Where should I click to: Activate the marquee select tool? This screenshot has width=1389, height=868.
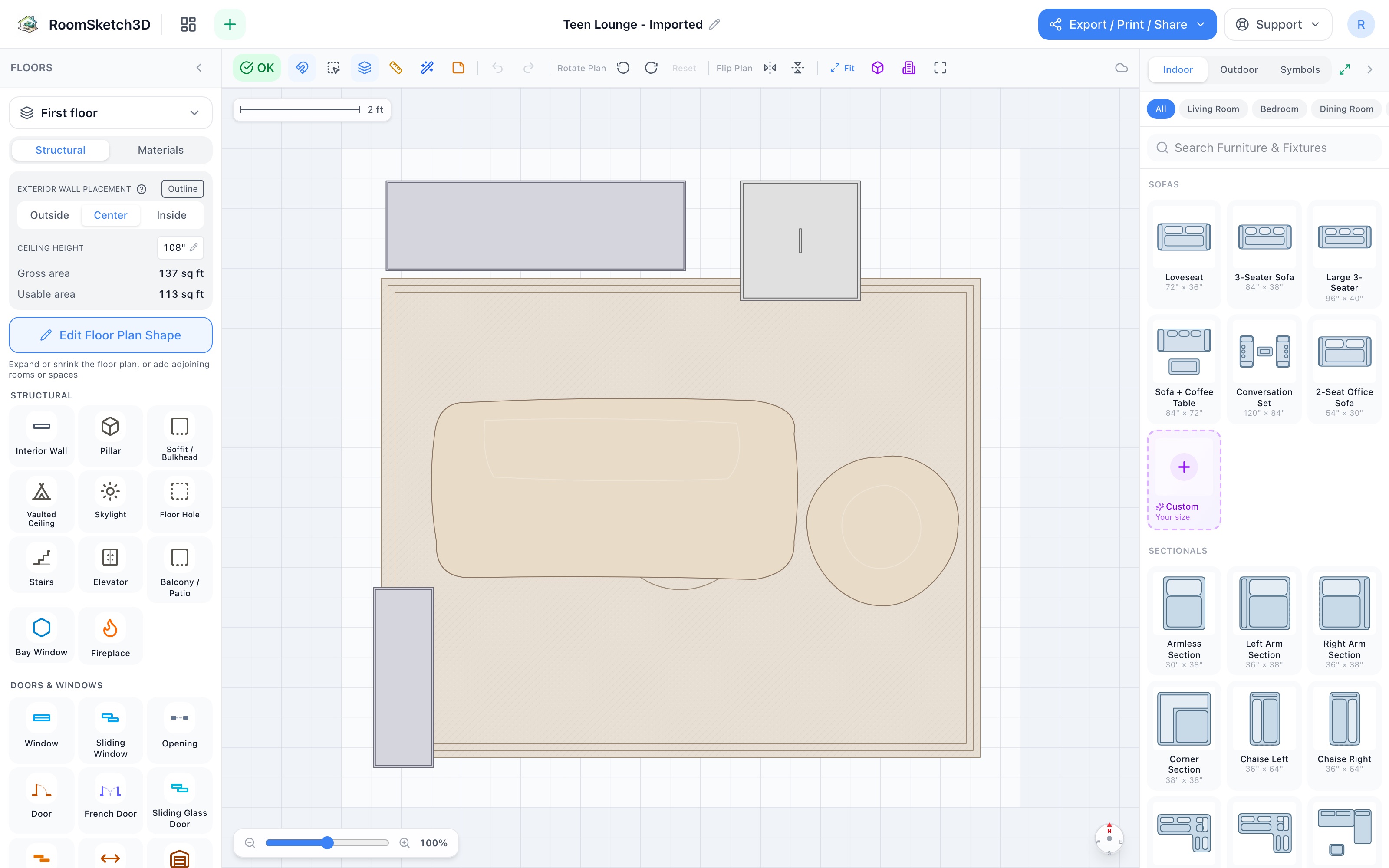(x=333, y=68)
